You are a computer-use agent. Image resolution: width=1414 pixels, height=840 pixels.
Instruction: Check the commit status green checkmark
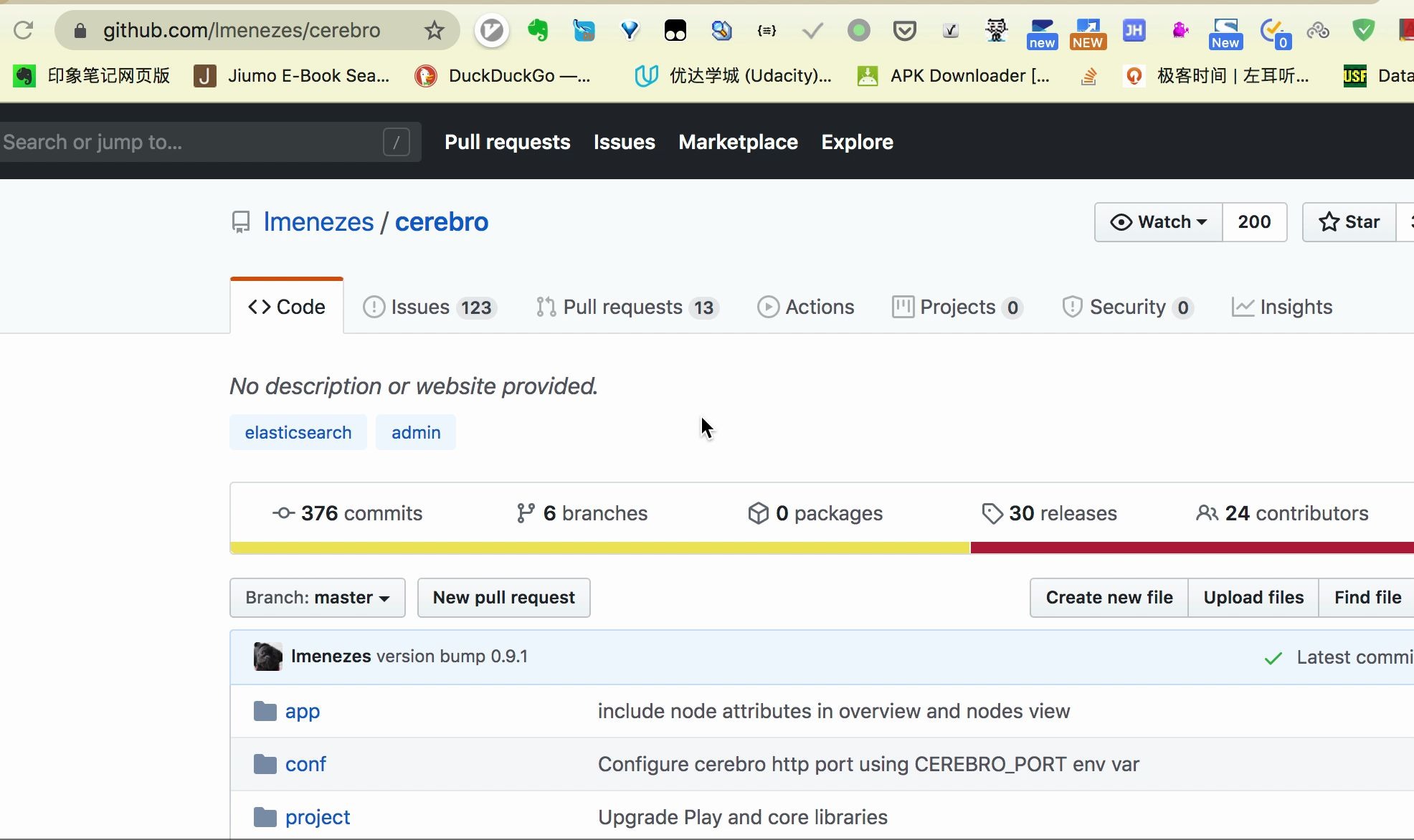click(1273, 657)
